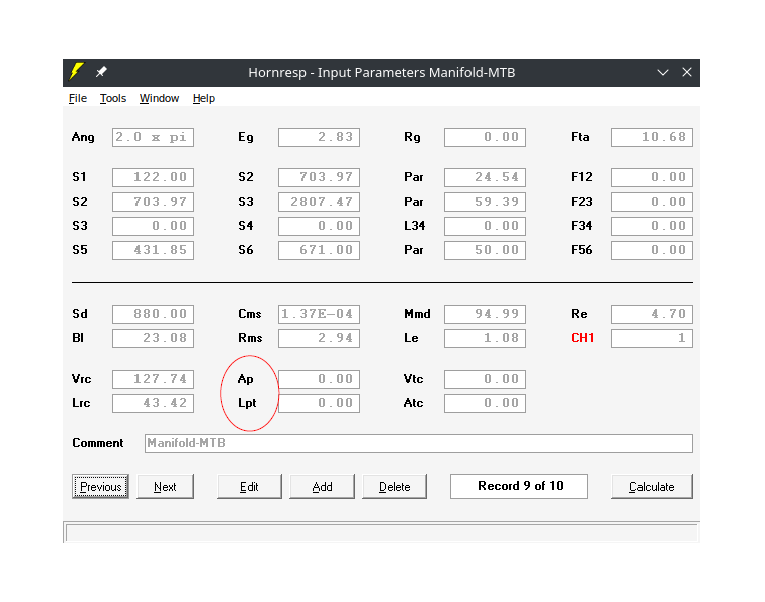Click the Par field with 59.39

[x=485, y=202]
